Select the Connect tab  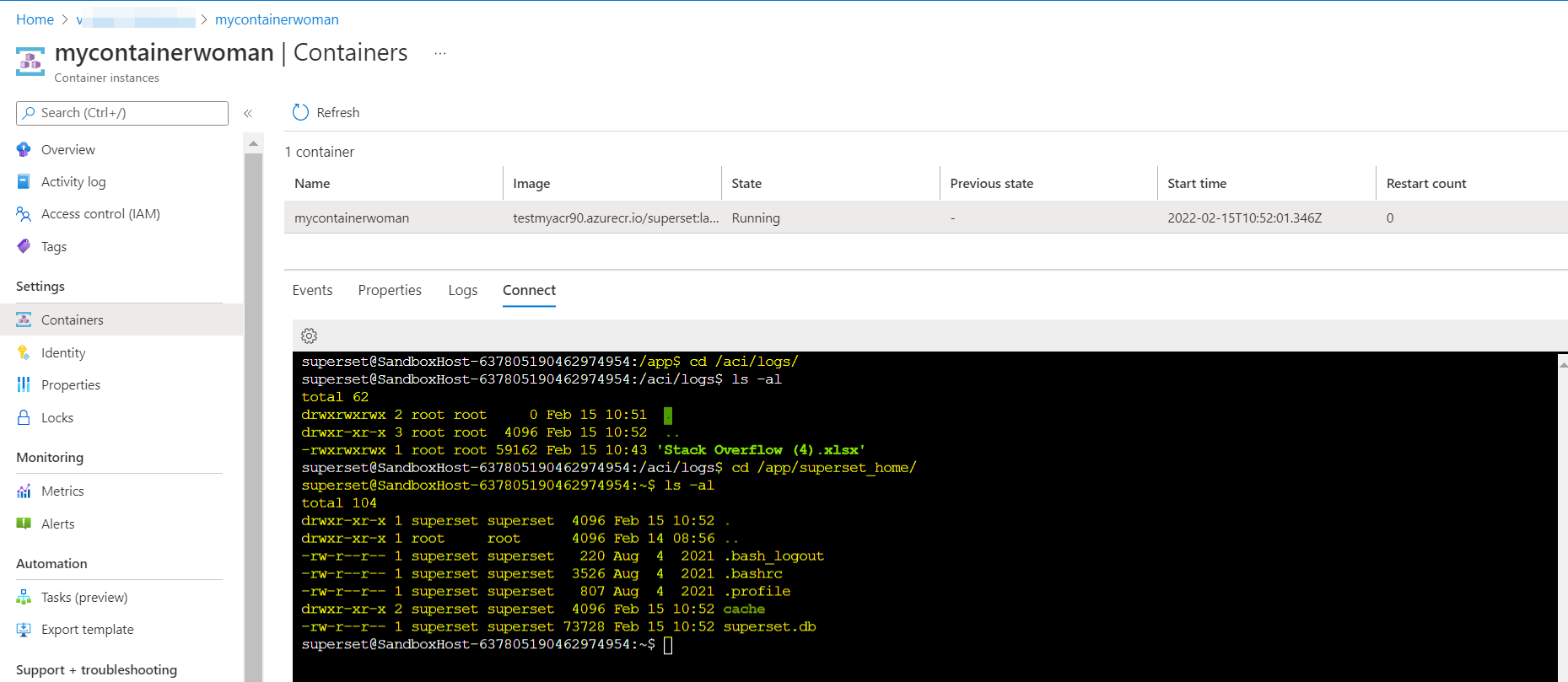click(x=529, y=290)
